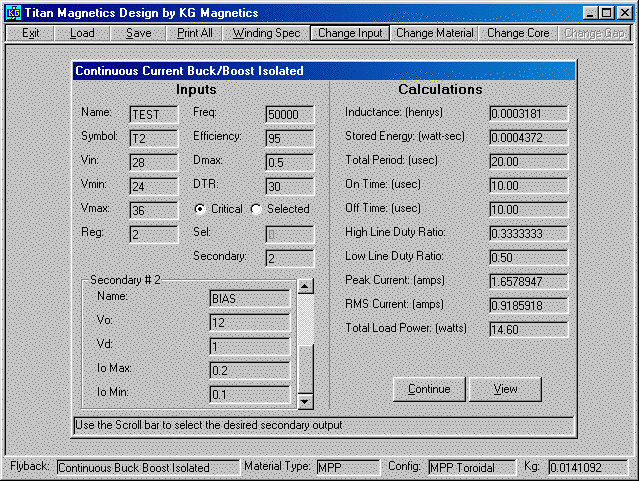Click the Name input field containing TEST

pos(154,115)
